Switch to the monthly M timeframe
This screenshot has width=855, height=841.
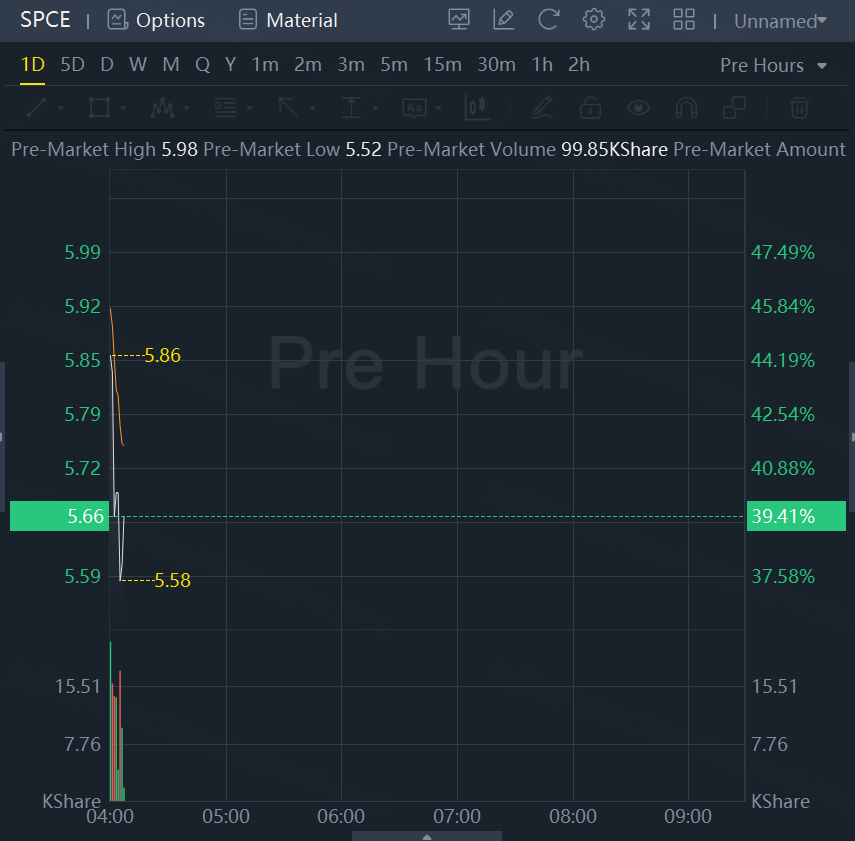pyautogui.click(x=171, y=65)
